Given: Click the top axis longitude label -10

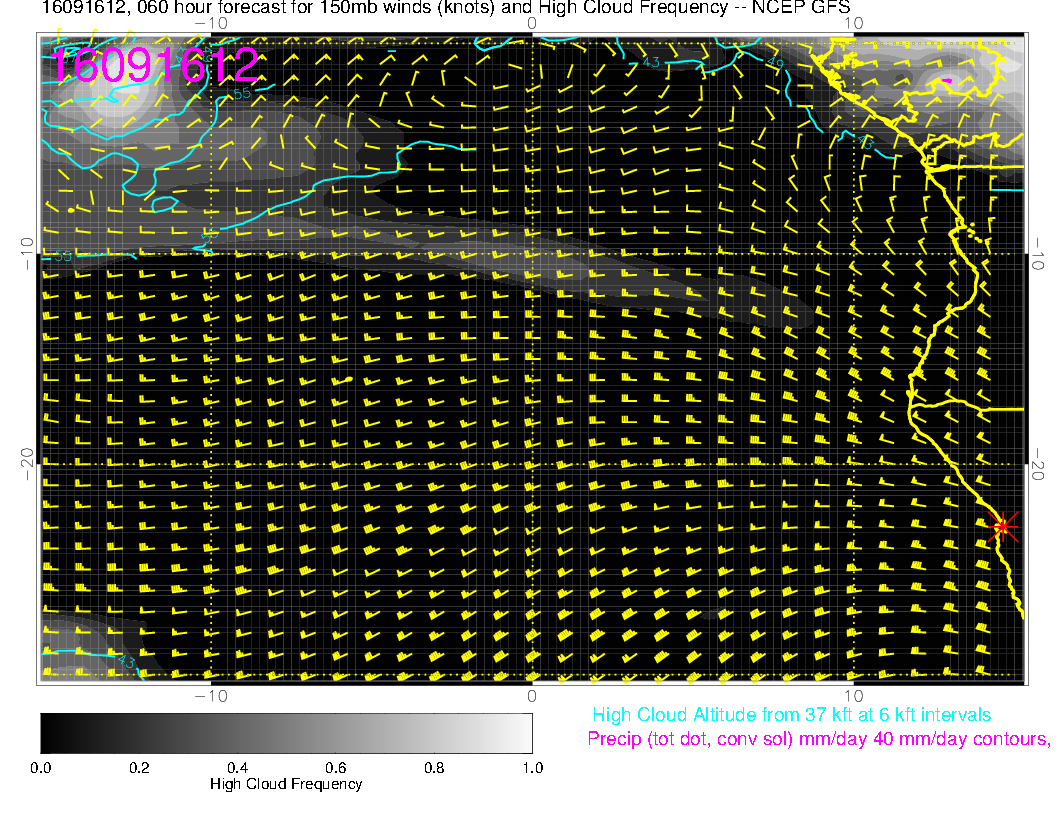Looking at the screenshot, I should coord(210,23).
